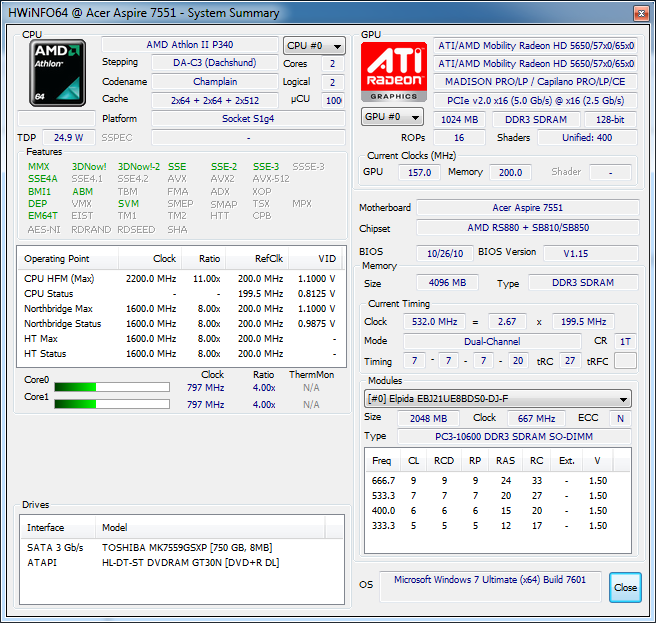
Task: Click the Model column header in Drives
Action: pyautogui.click(x=115, y=527)
